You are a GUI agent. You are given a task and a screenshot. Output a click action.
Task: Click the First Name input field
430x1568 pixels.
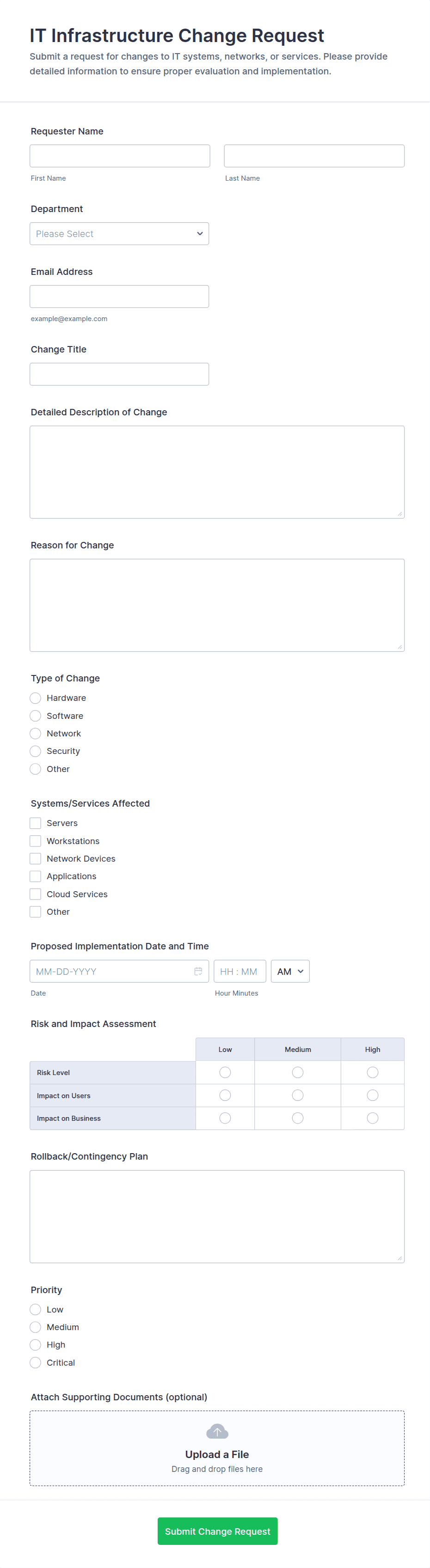[120, 156]
